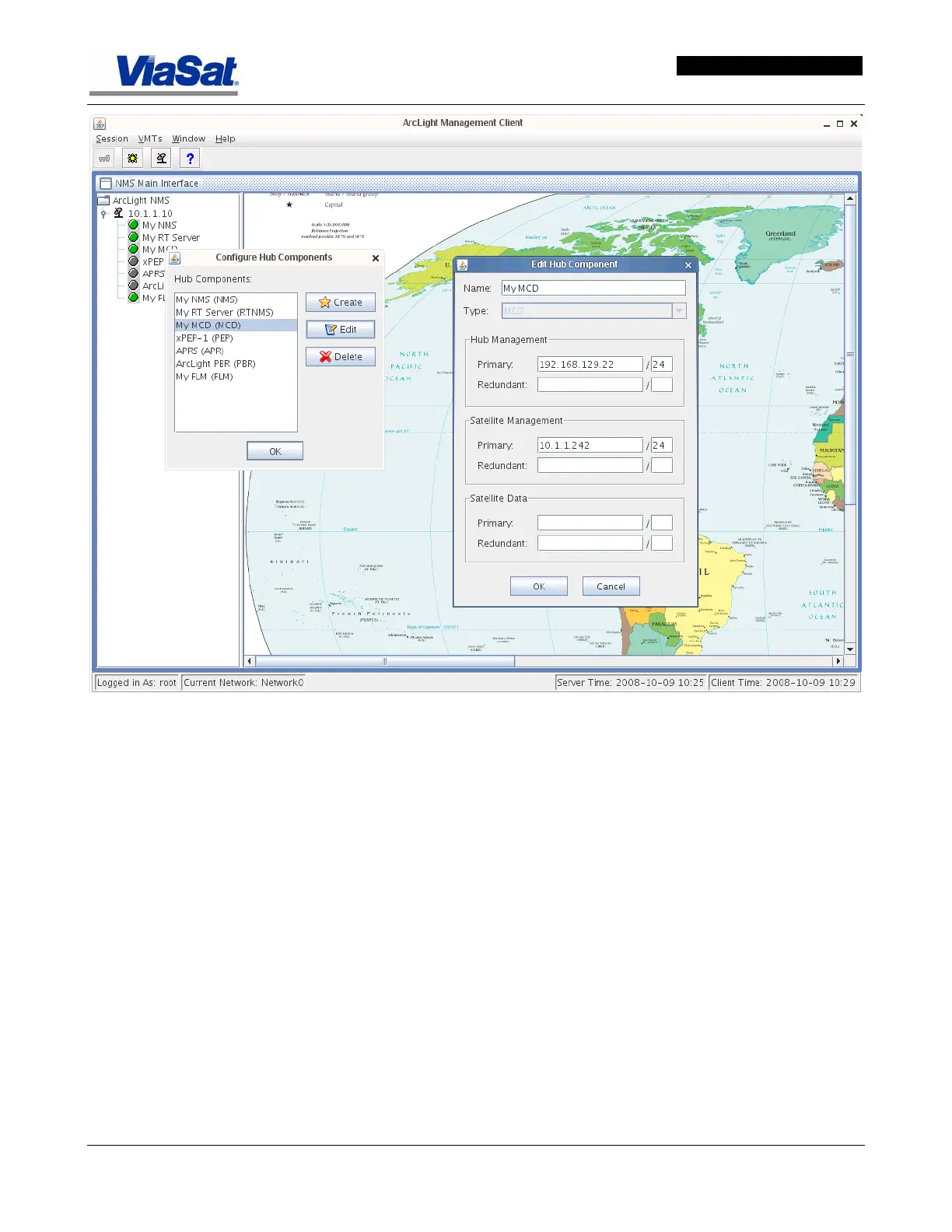Click map vertical scrollbar down arrow
952x1232 pixels.
[850, 649]
